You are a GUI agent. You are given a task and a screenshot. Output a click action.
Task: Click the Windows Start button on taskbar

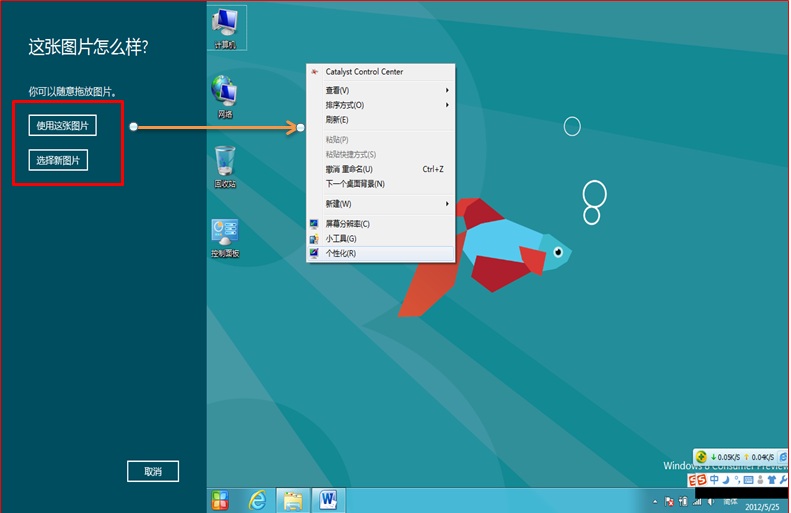[220, 500]
